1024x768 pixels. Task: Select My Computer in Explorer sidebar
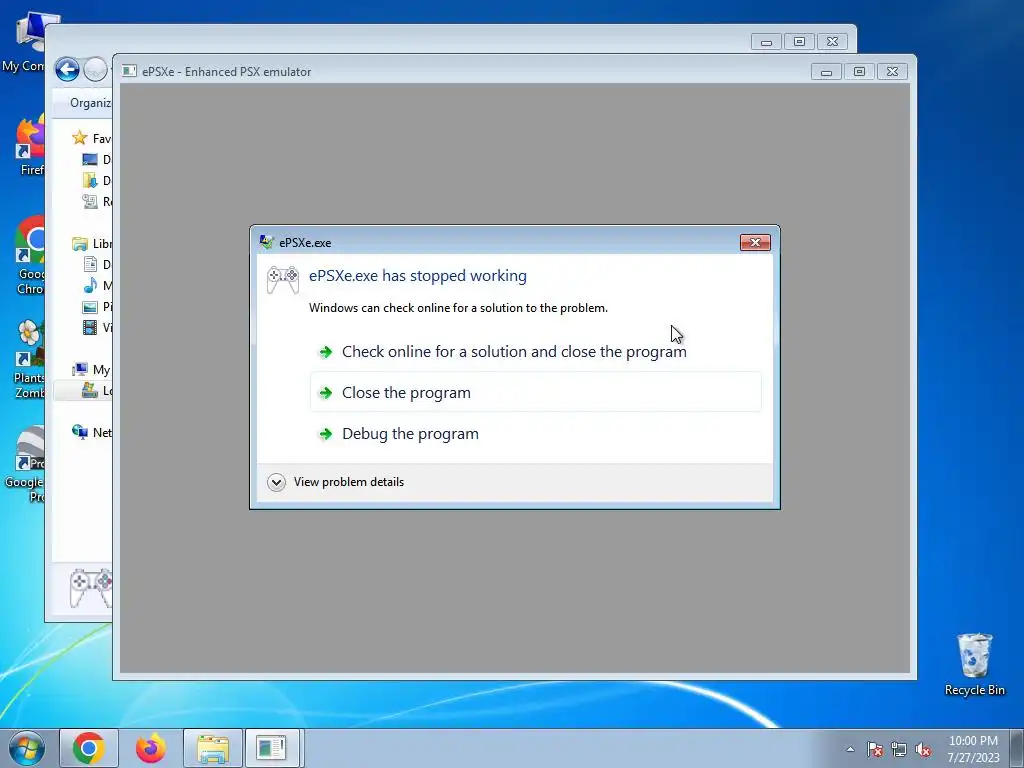tap(91, 370)
